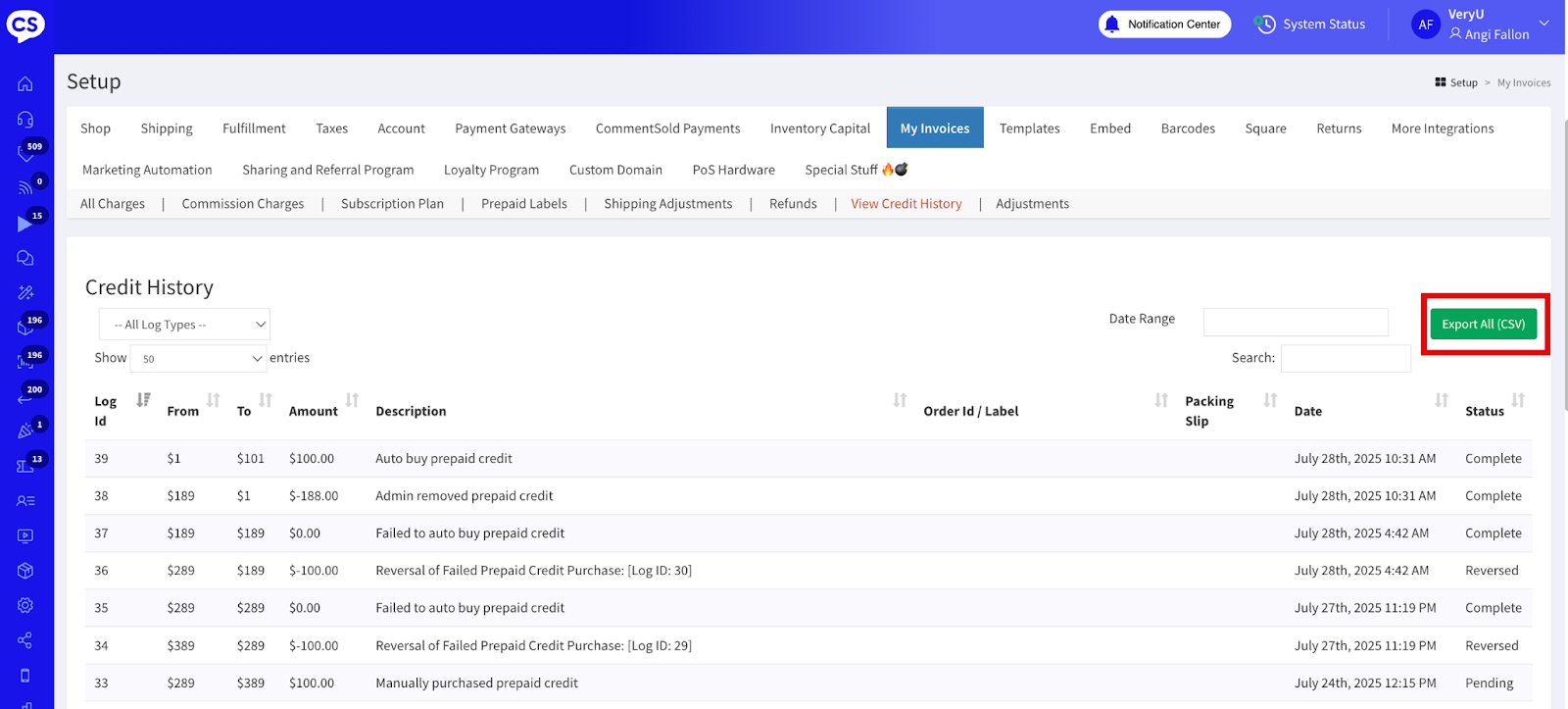Open the headset support icon in sidebar

[25, 120]
